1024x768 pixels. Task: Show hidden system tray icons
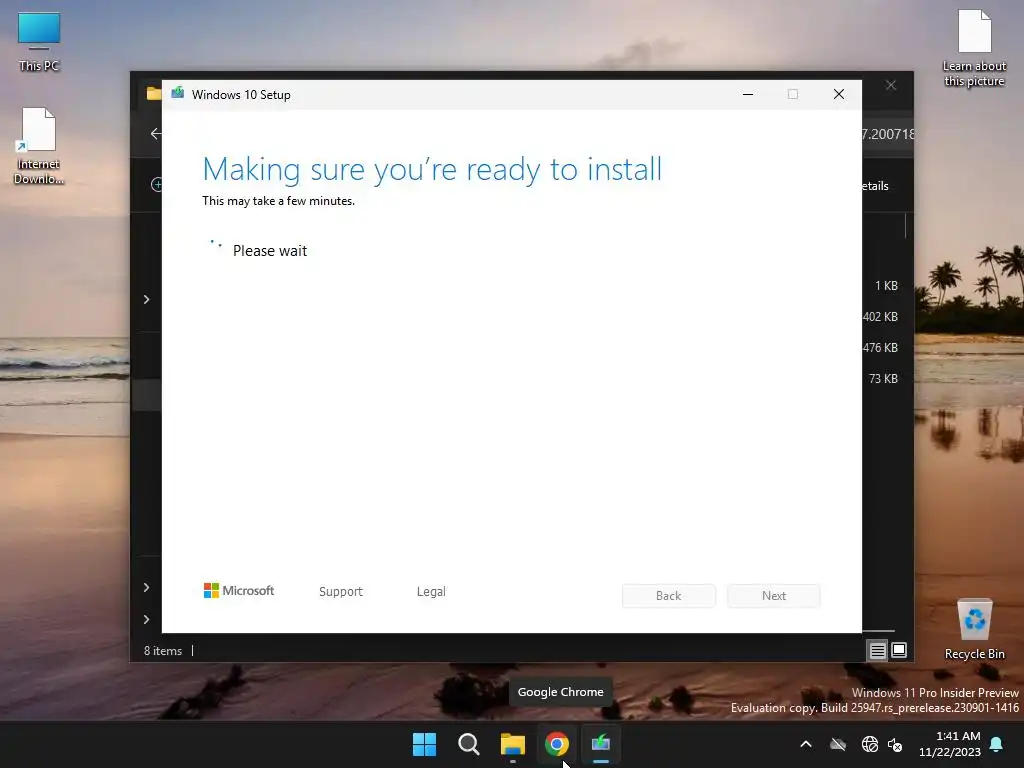pyautogui.click(x=806, y=744)
